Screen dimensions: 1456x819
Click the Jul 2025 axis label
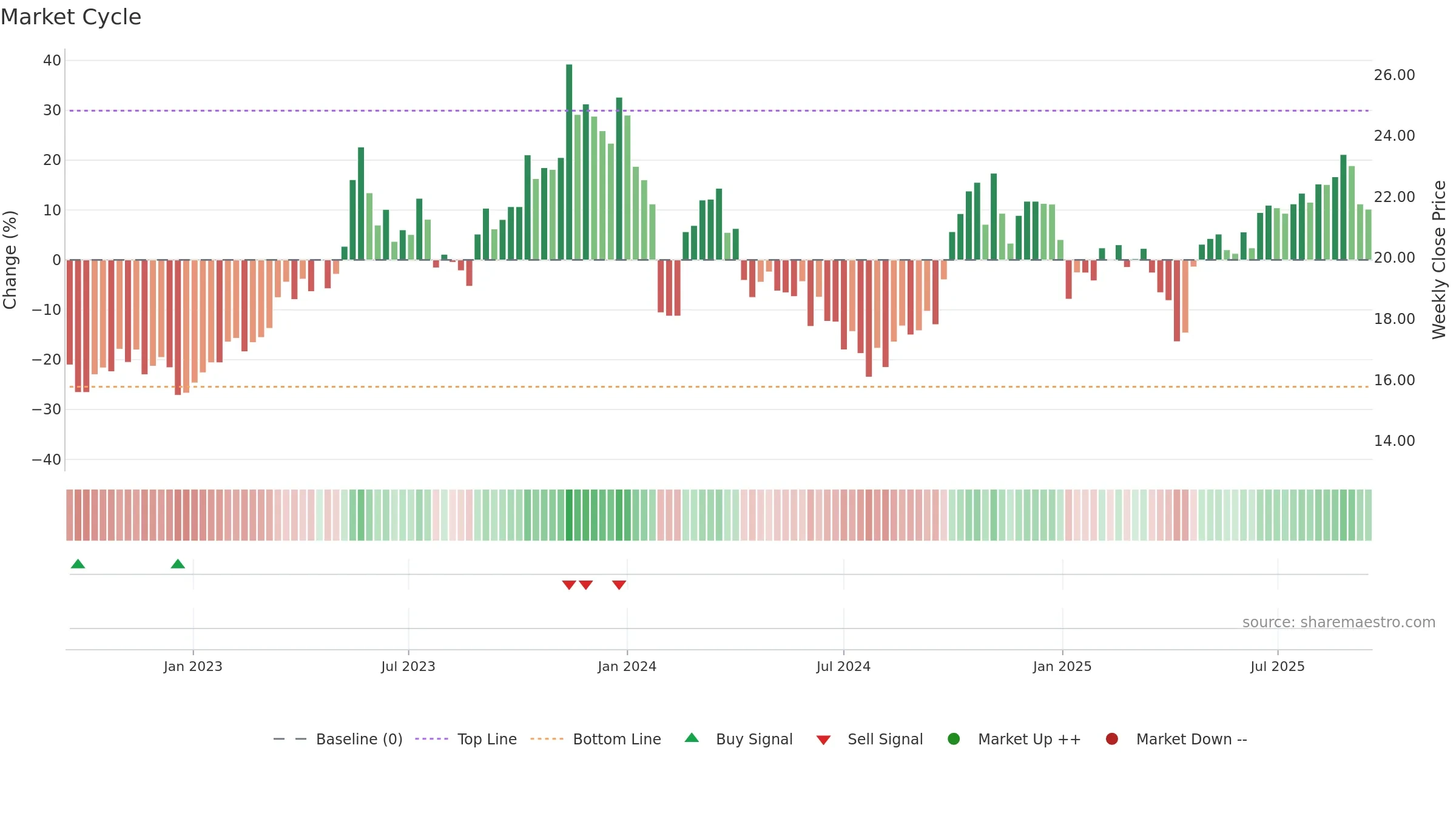pyautogui.click(x=1278, y=666)
